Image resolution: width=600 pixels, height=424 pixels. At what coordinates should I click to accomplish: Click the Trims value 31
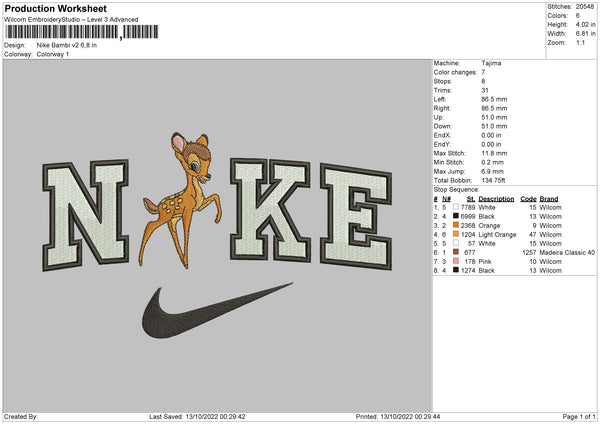click(x=485, y=90)
